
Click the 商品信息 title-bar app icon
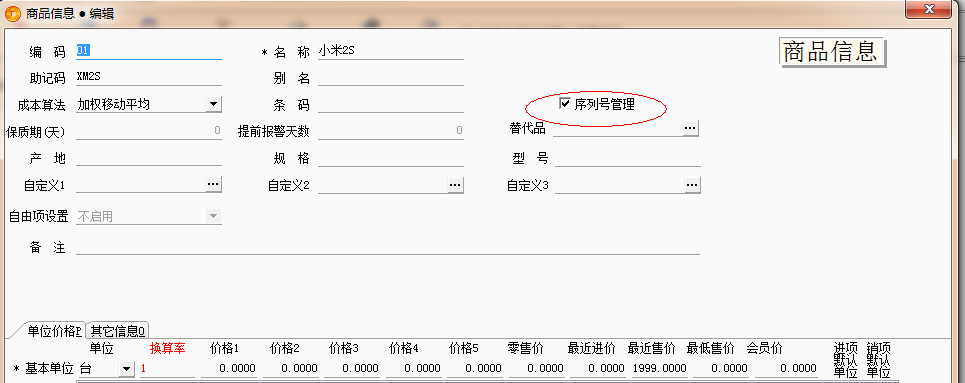pos(12,13)
